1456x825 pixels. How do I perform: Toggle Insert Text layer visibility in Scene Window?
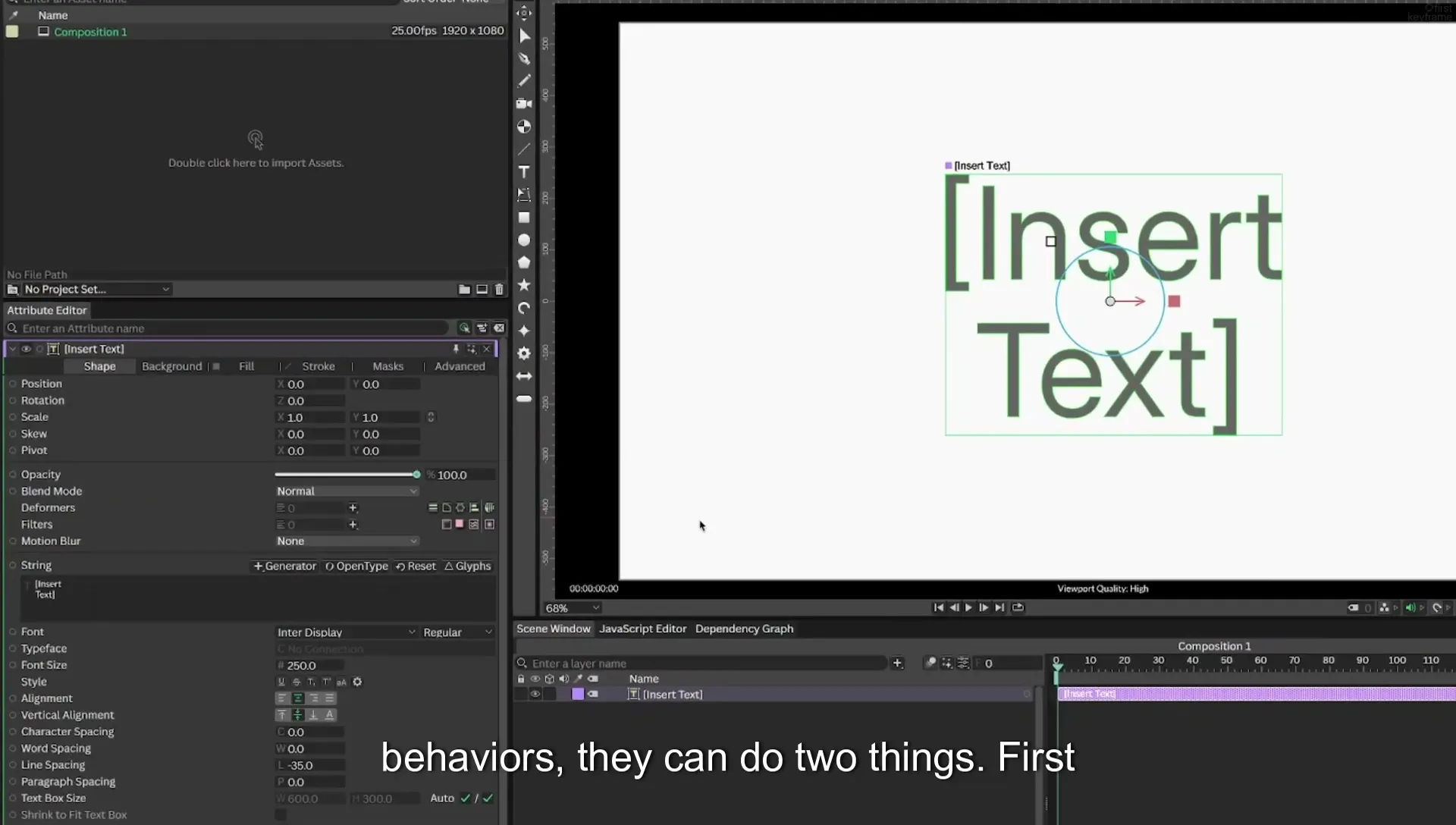[535, 695]
